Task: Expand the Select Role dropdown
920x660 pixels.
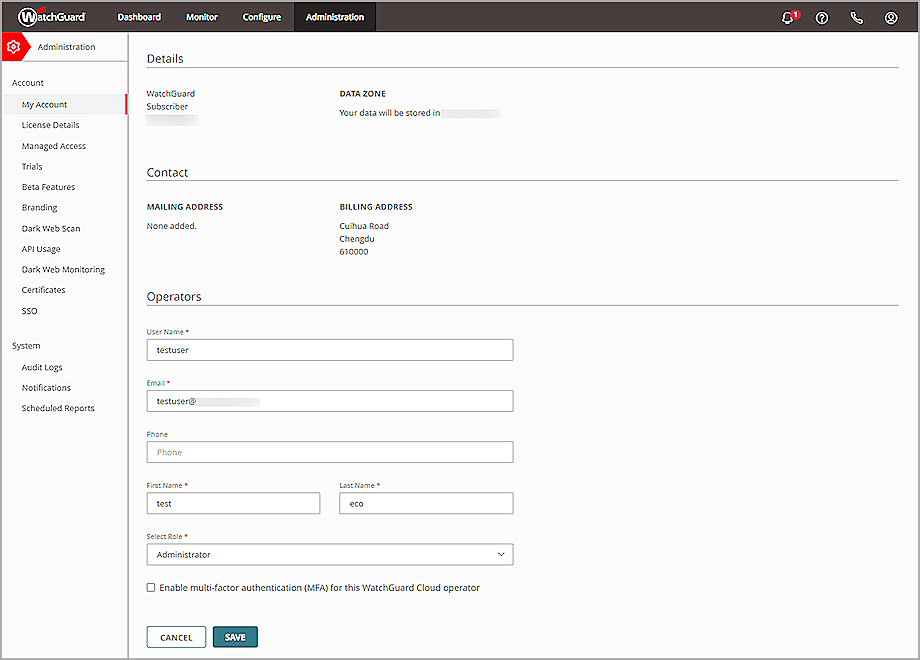Action: (329, 554)
